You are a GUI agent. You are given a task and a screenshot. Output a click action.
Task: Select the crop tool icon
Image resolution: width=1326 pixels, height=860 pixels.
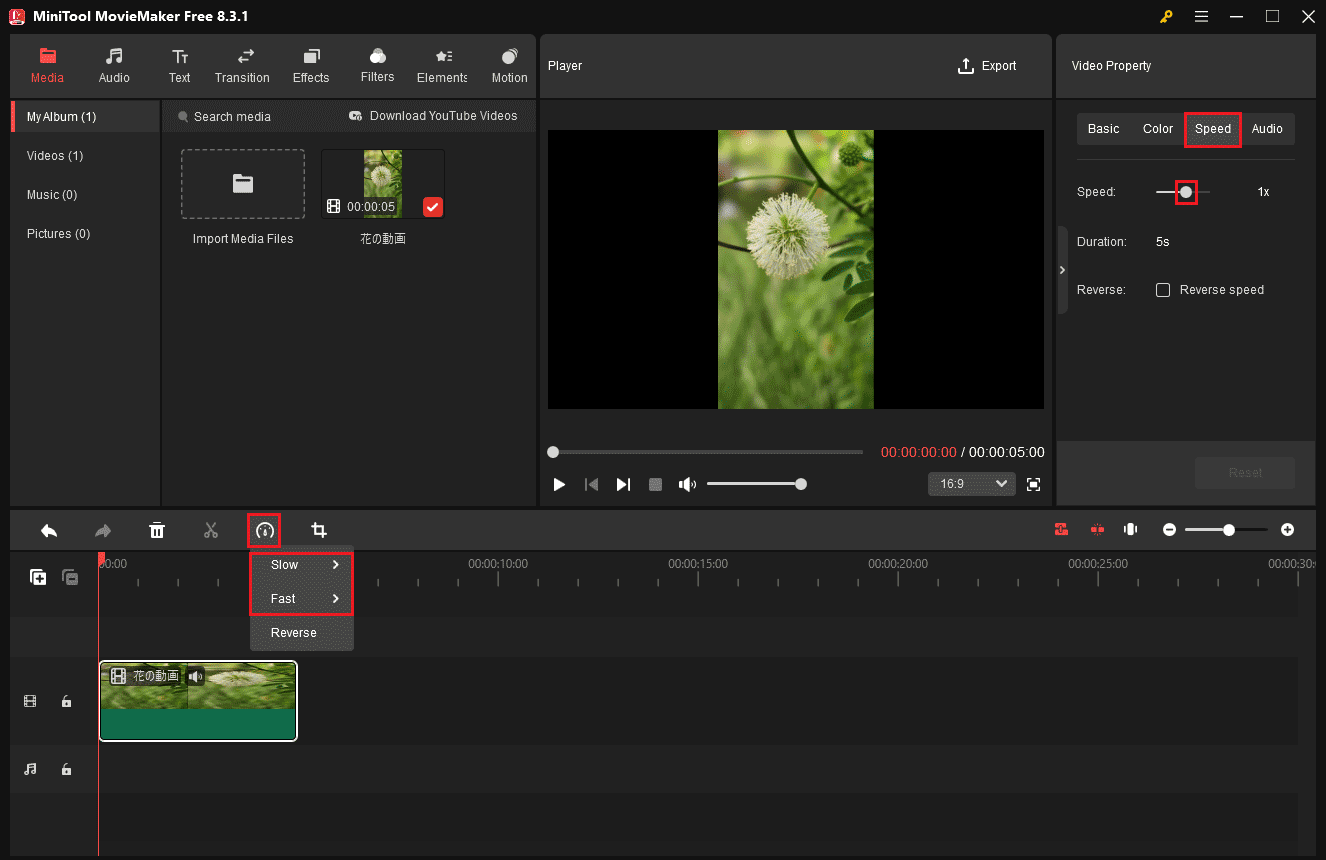(x=319, y=530)
